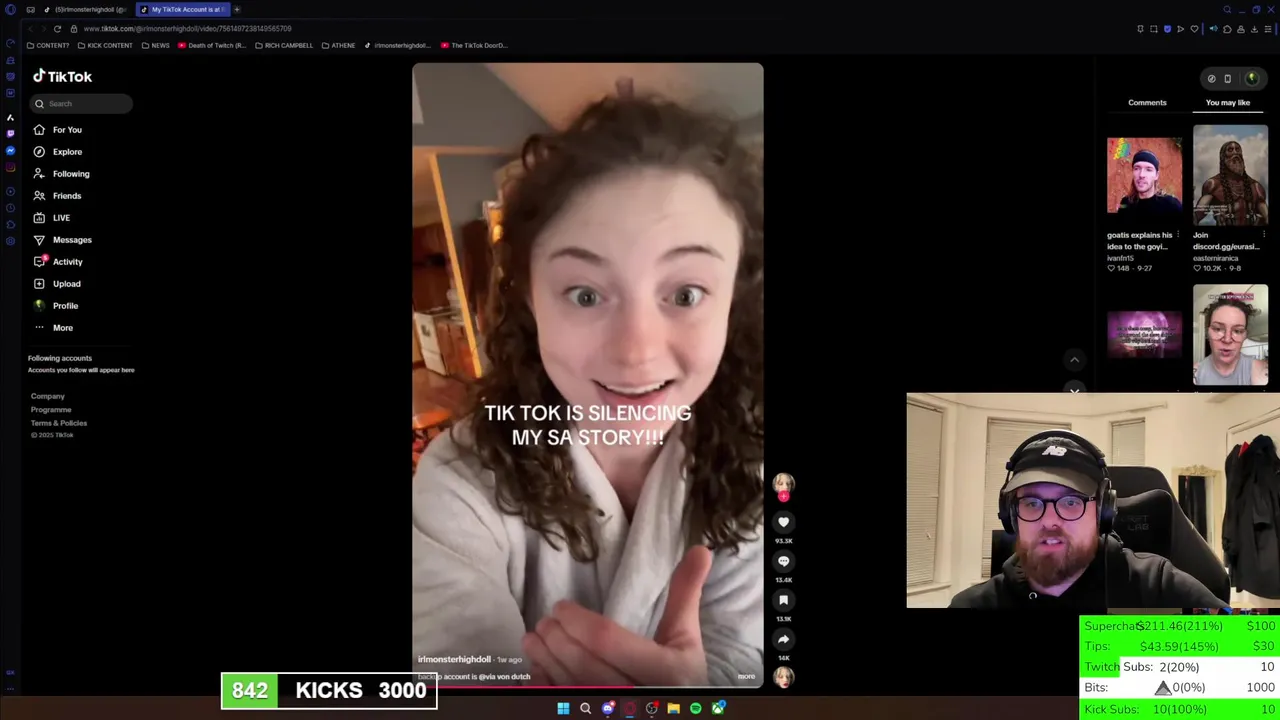This screenshot has width=1280, height=720.
Task: Open 'Death of Twitch' bookmark
Action: (212, 45)
